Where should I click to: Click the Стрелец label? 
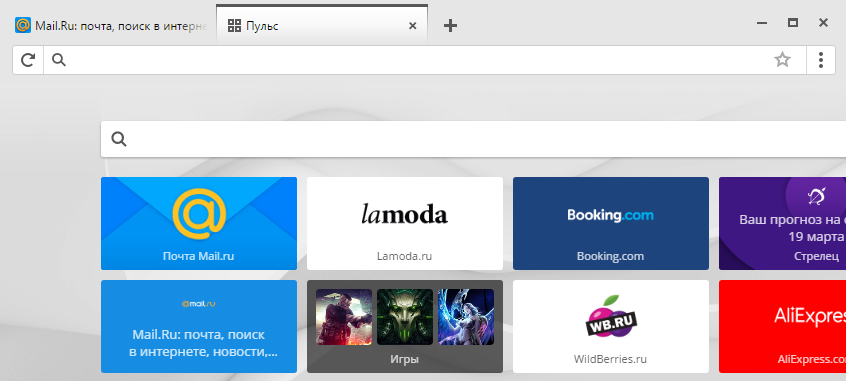coord(816,256)
